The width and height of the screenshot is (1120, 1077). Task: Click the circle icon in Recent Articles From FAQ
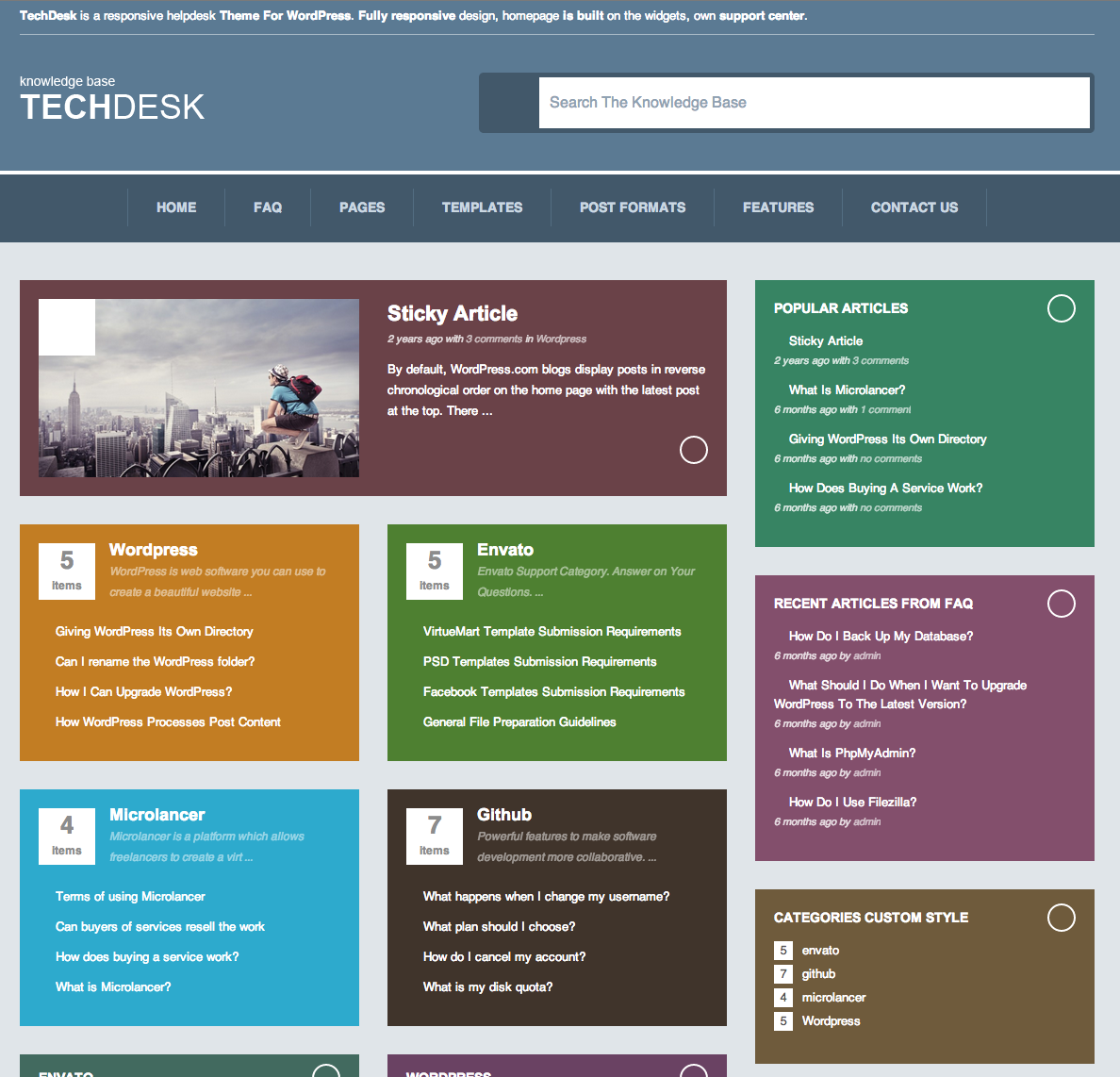(1061, 604)
